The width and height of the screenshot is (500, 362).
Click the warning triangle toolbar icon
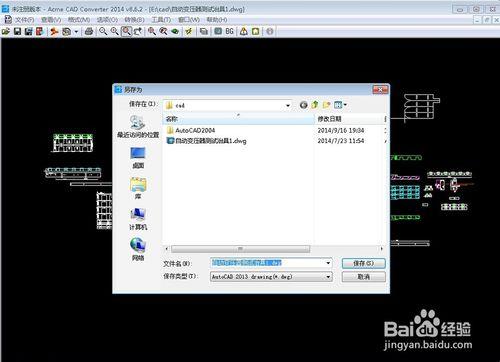point(244,32)
